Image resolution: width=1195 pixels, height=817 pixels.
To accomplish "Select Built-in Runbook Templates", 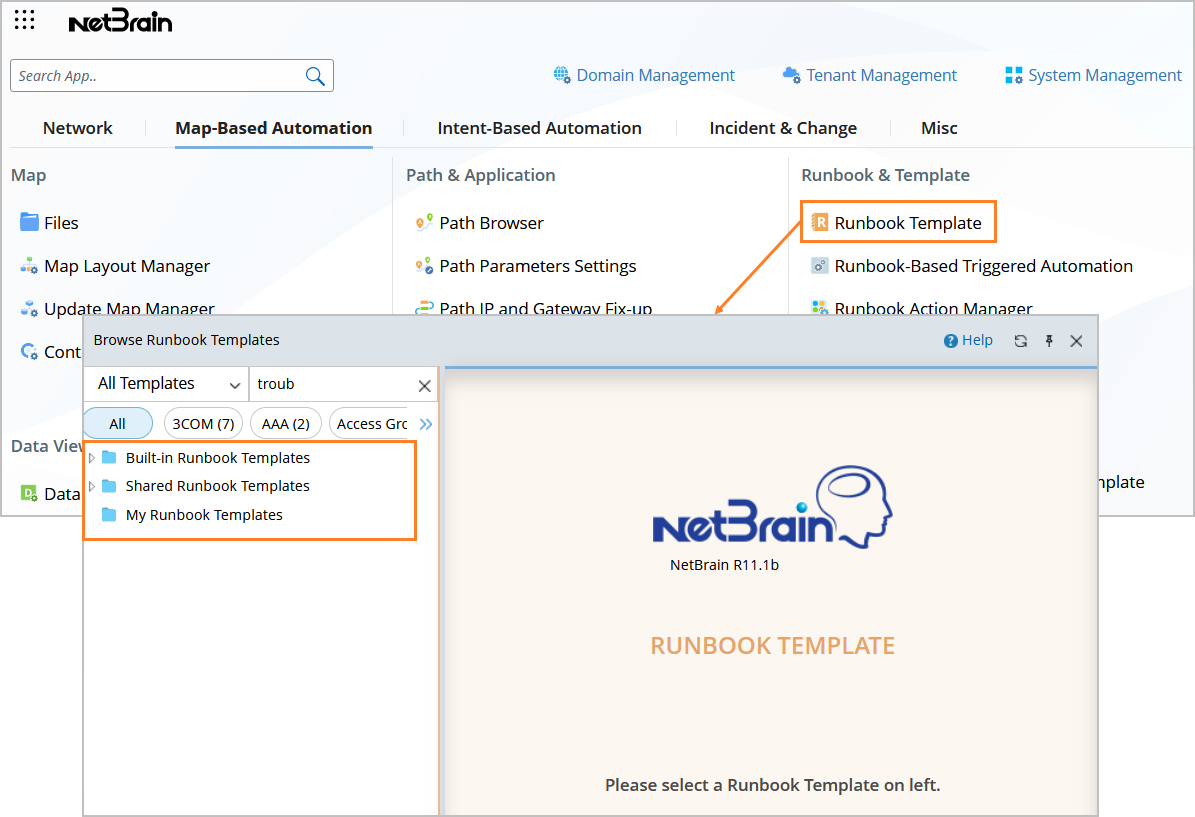I will [217, 457].
